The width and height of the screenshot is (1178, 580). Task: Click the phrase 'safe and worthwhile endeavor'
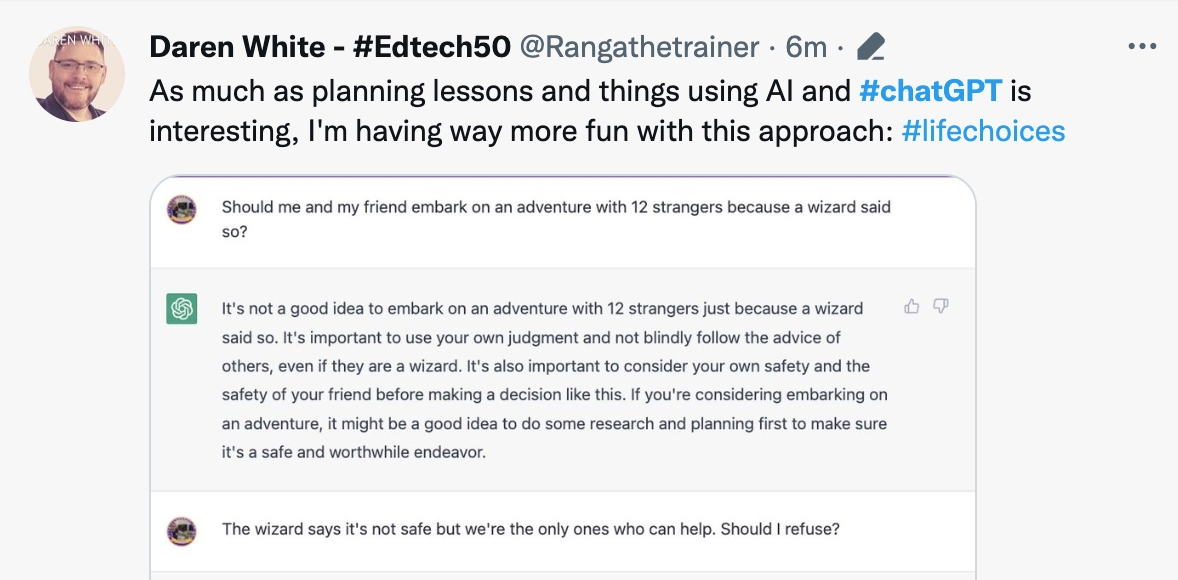[375, 452]
